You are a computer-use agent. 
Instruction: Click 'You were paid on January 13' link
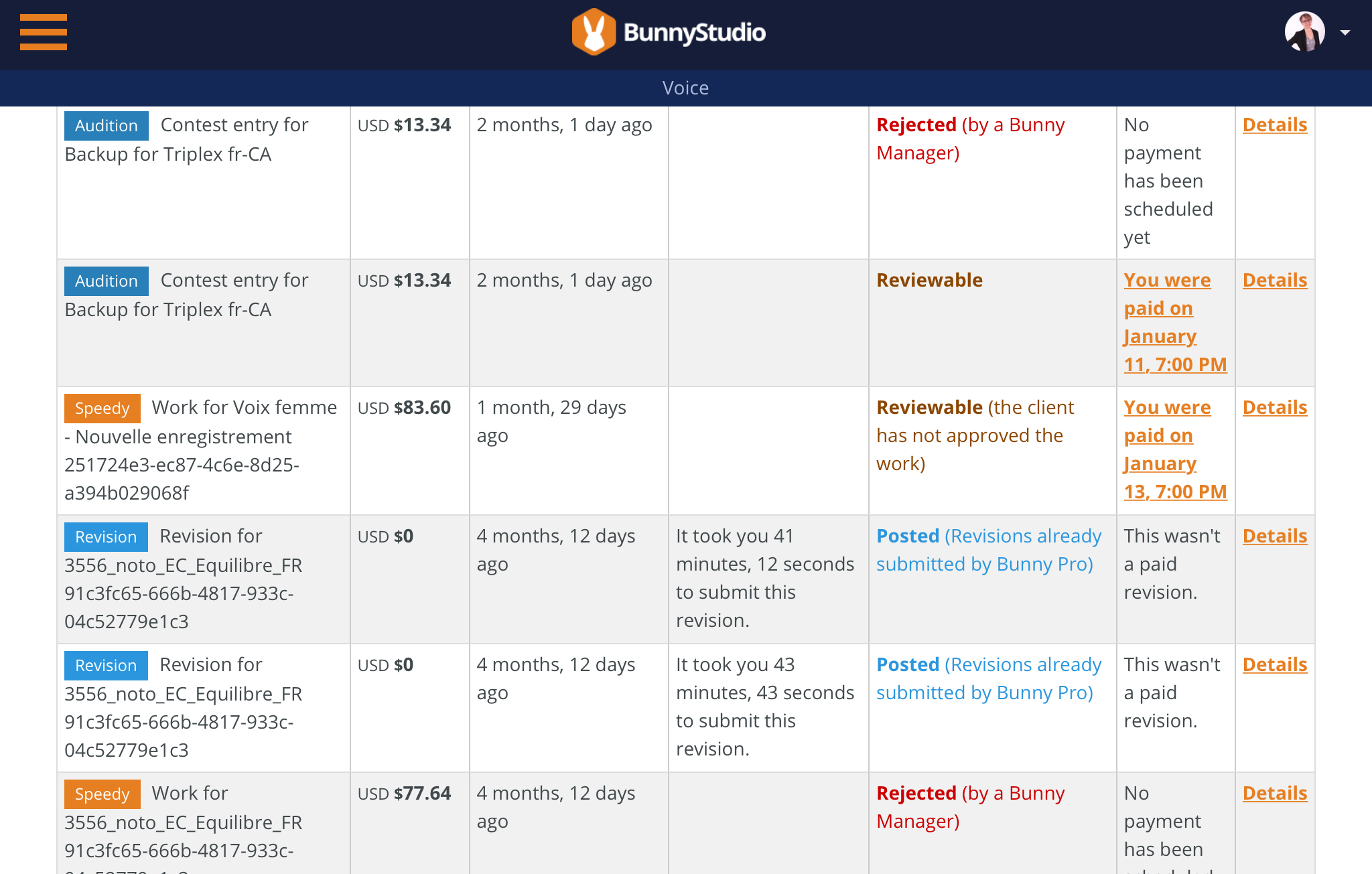tap(1167, 449)
